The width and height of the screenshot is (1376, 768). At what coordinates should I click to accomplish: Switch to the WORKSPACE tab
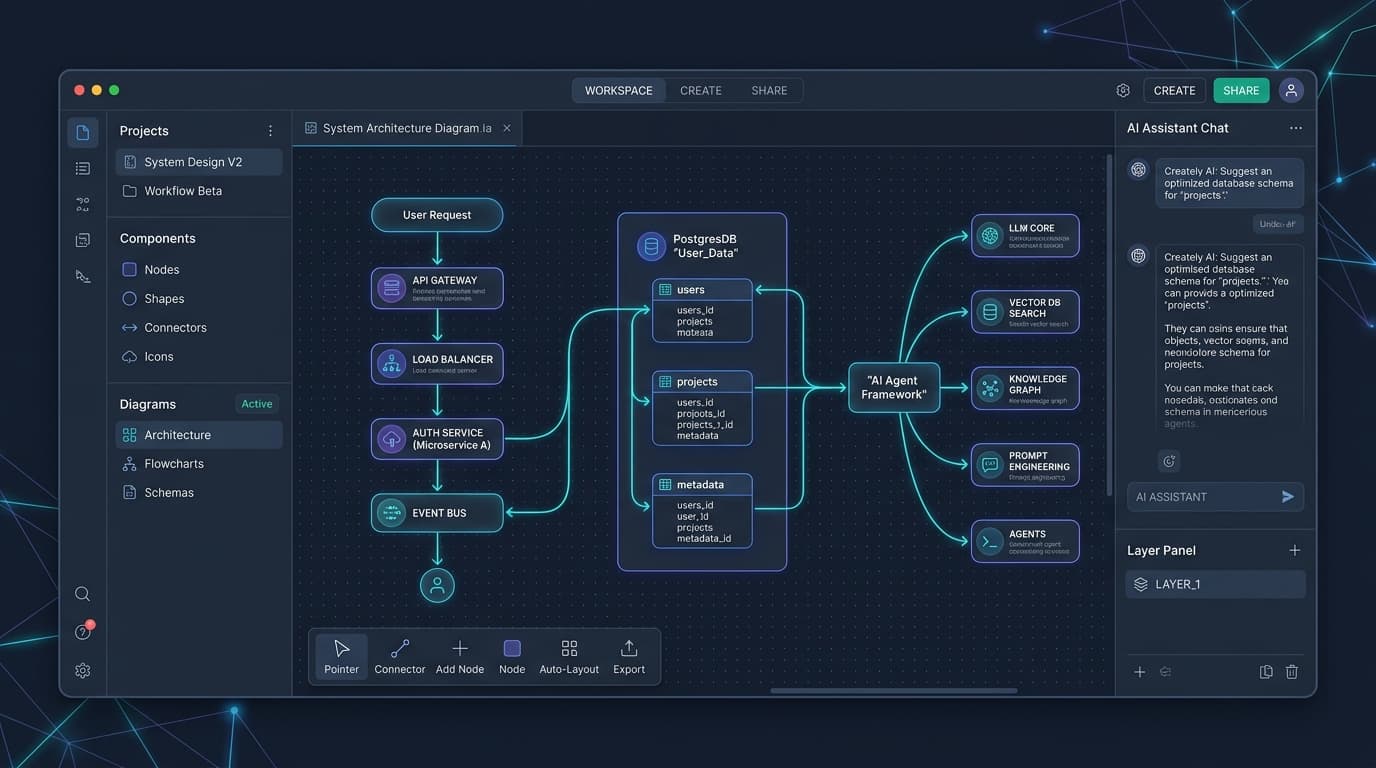(619, 90)
